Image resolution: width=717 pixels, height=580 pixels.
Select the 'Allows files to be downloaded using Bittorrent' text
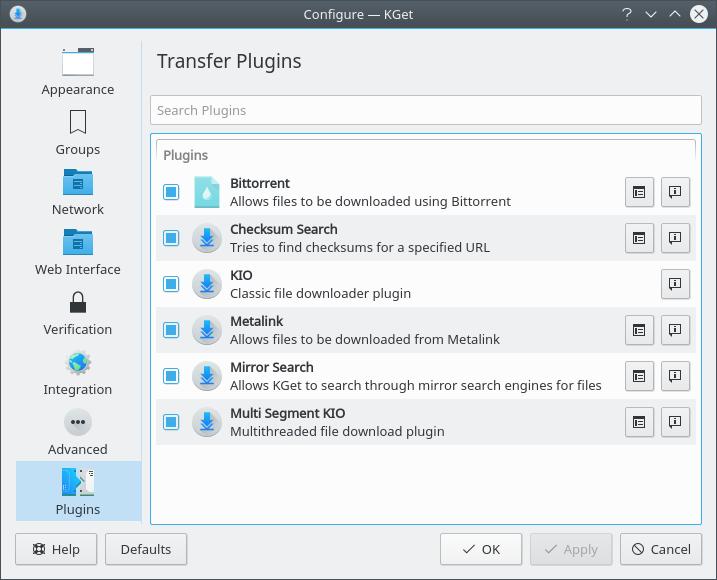370,201
